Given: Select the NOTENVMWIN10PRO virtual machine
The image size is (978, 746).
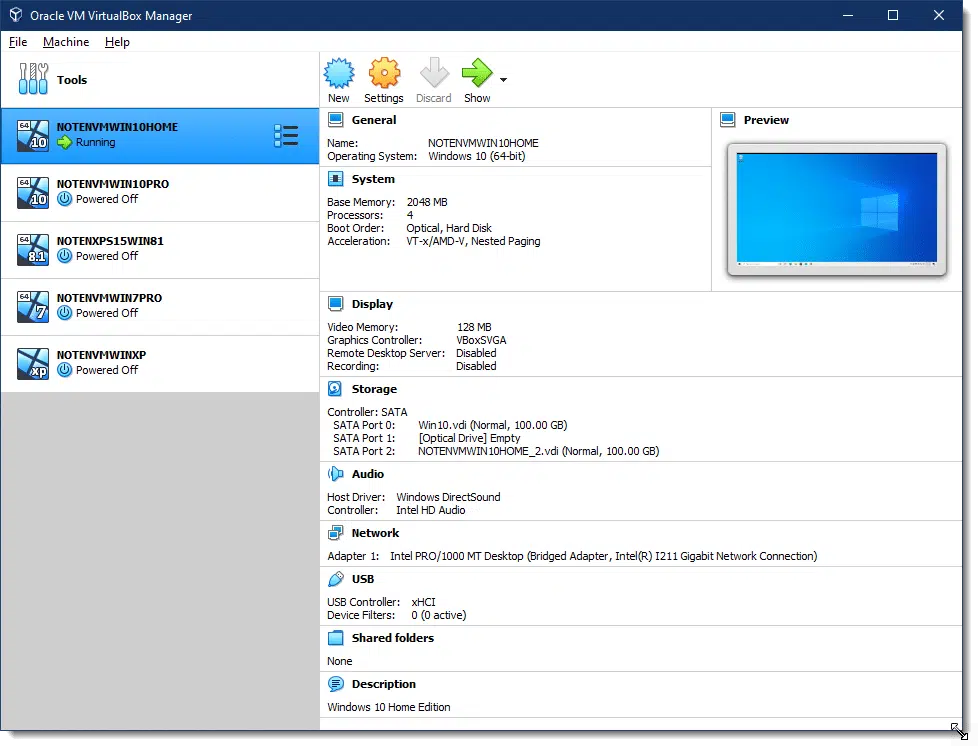Looking at the screenshot, I should [x=160, y=193].
